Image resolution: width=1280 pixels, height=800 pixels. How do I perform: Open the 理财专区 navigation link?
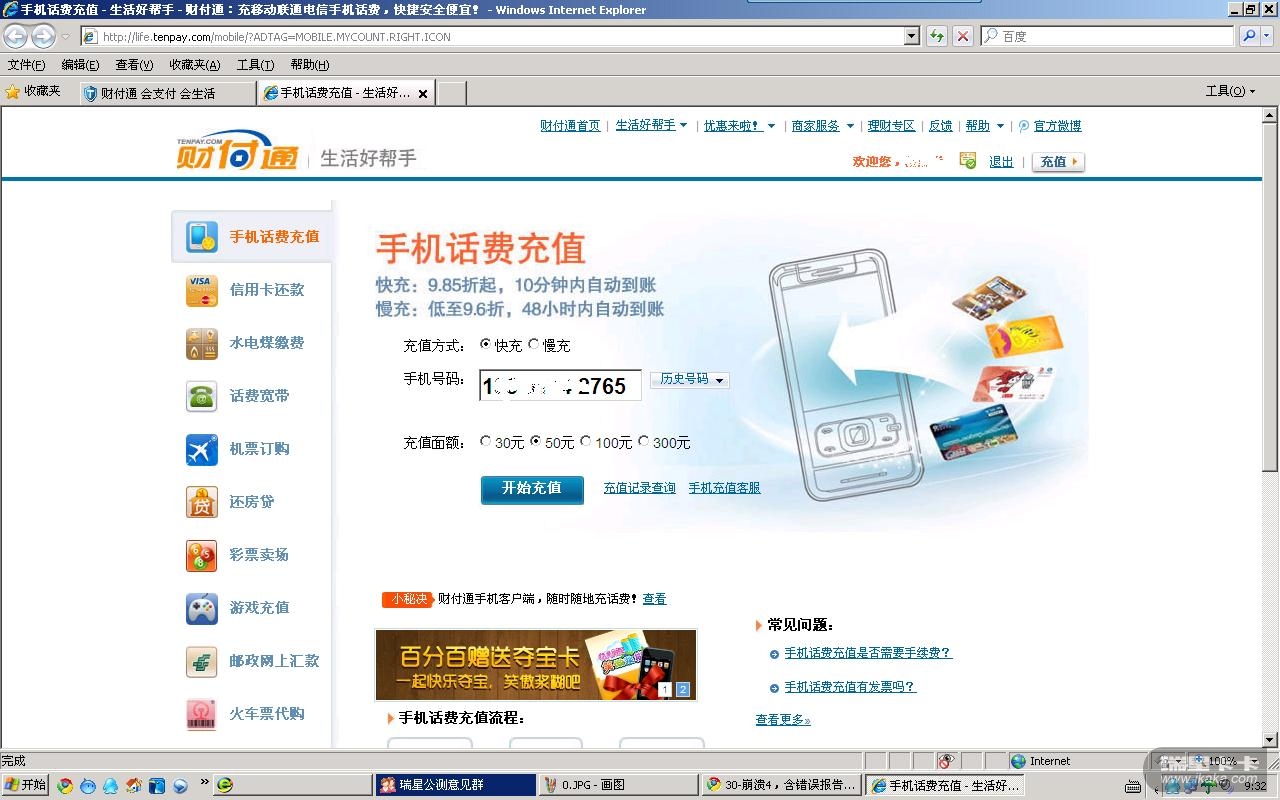[891, 126]
